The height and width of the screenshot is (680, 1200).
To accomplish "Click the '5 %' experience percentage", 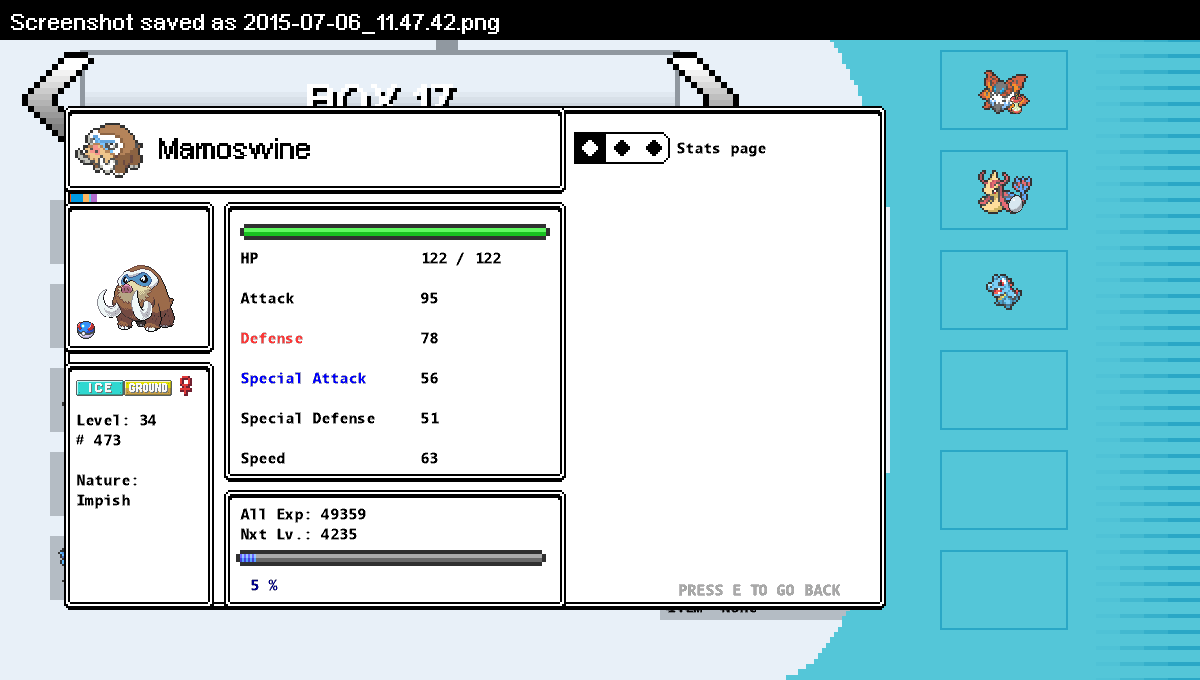I will (264, 585).
